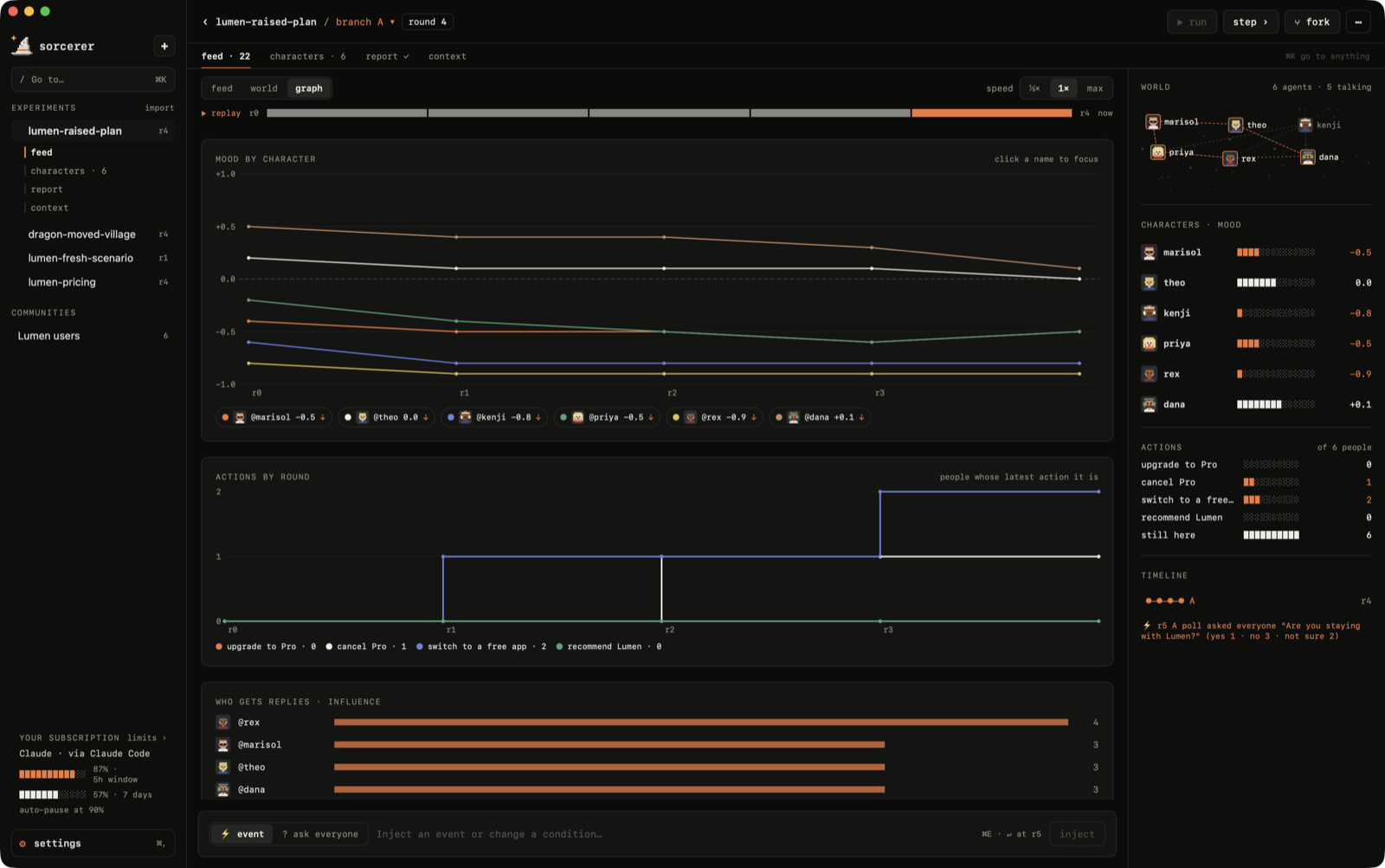Add new experiment with plus button

(164, 46)
